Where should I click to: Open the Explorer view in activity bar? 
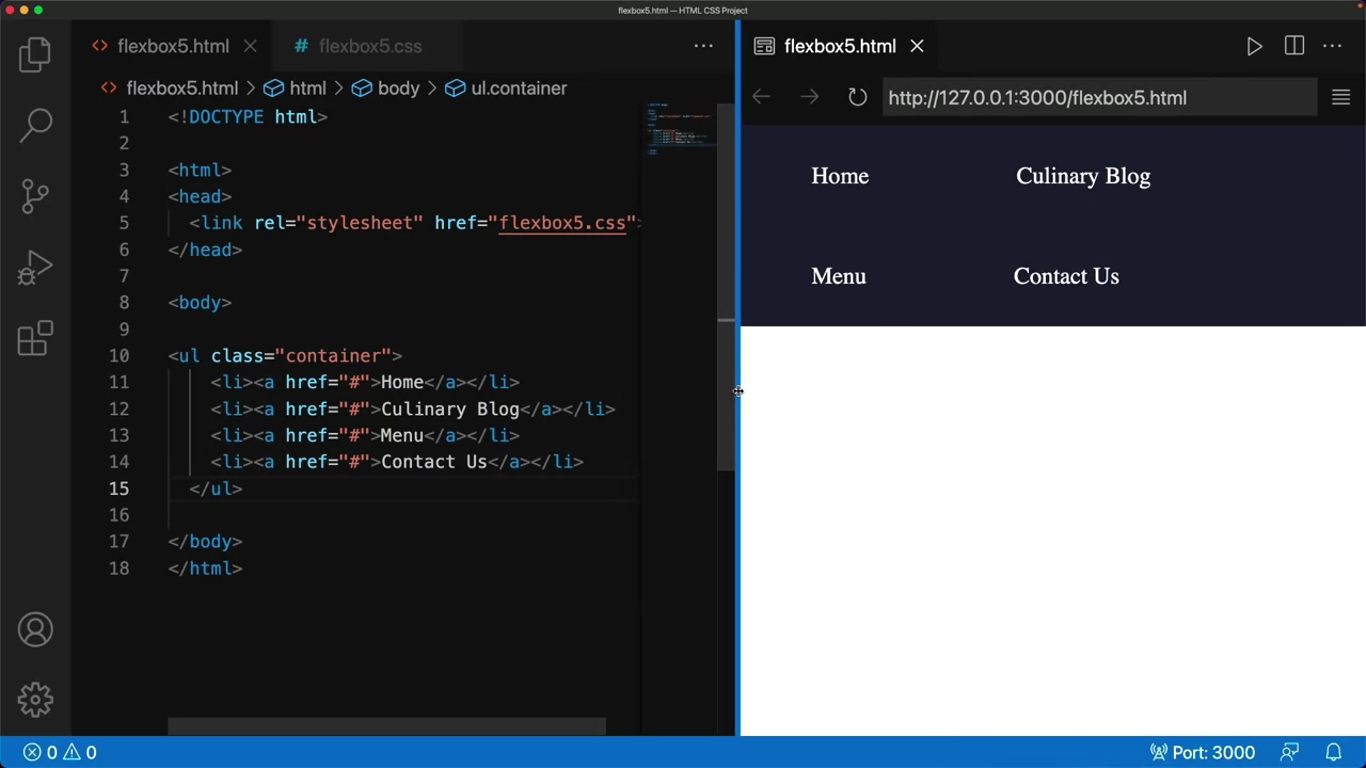click(x=35, y=54)
